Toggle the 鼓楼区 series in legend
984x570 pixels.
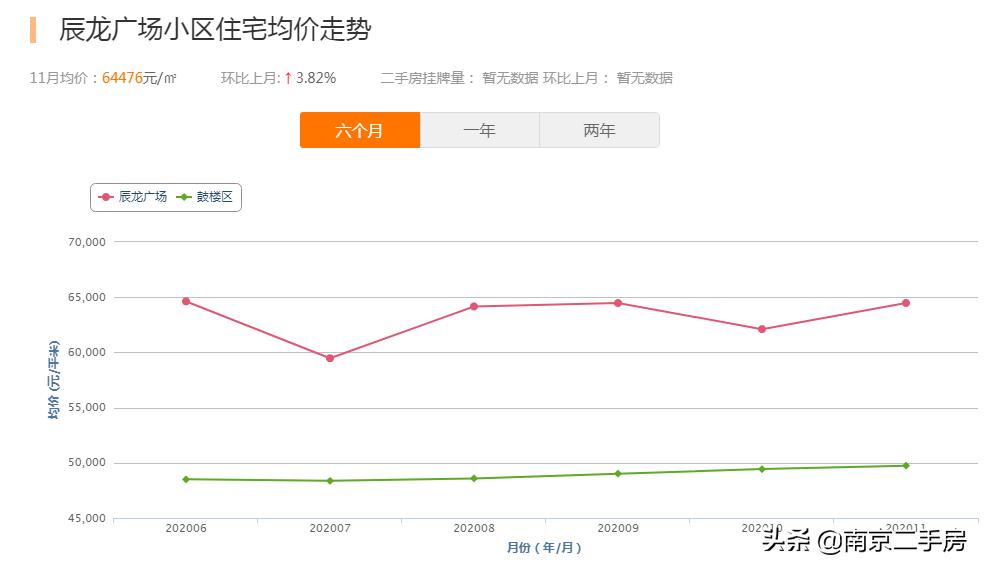(205, 197)
